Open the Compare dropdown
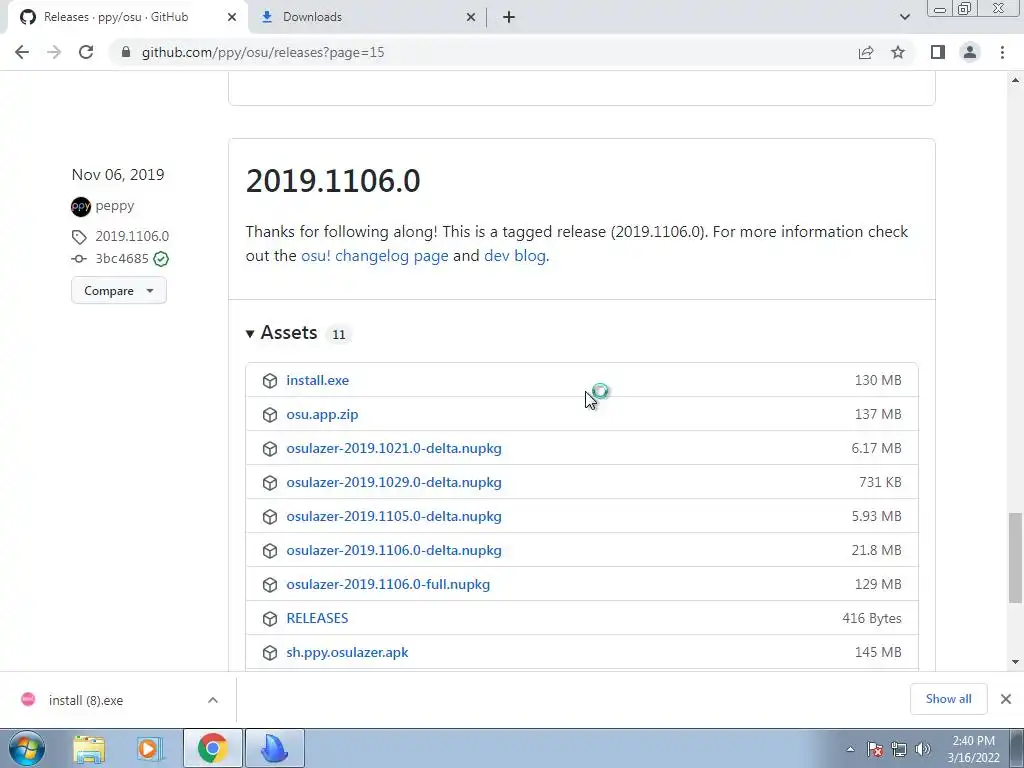Image resolution: width=1024 pixels, height=768 pixels. click(119, 291)
